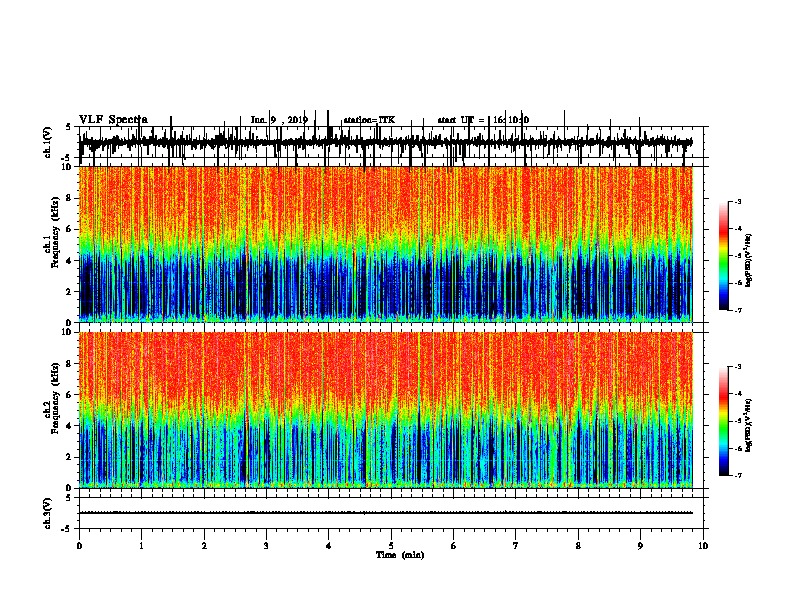Click inside the ch.1 spectrogram panel
Screen dimensions: 792x612
tap(386, 244)
